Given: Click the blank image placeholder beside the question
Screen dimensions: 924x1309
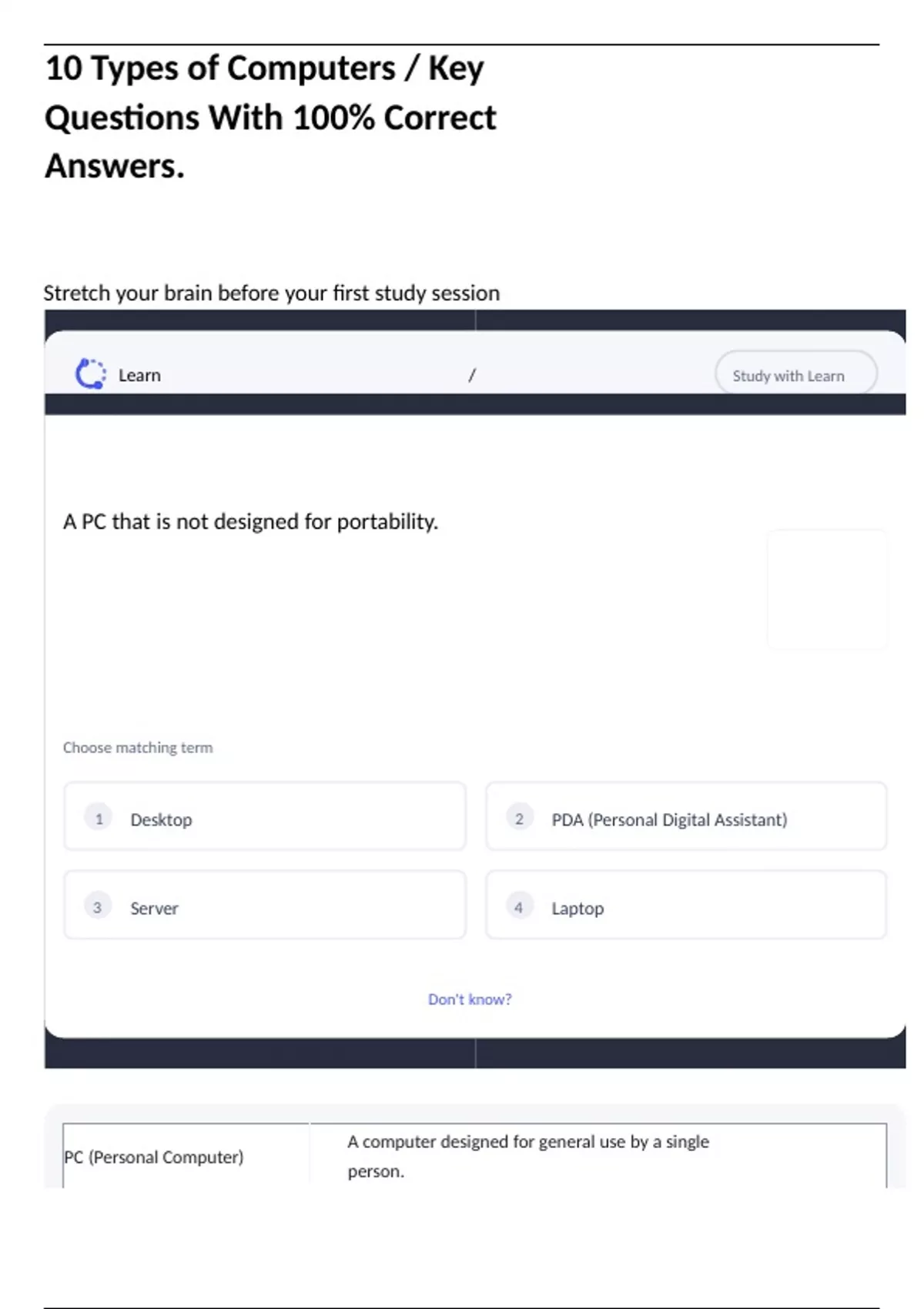Looking at the screenshot, I should [826, 589].
